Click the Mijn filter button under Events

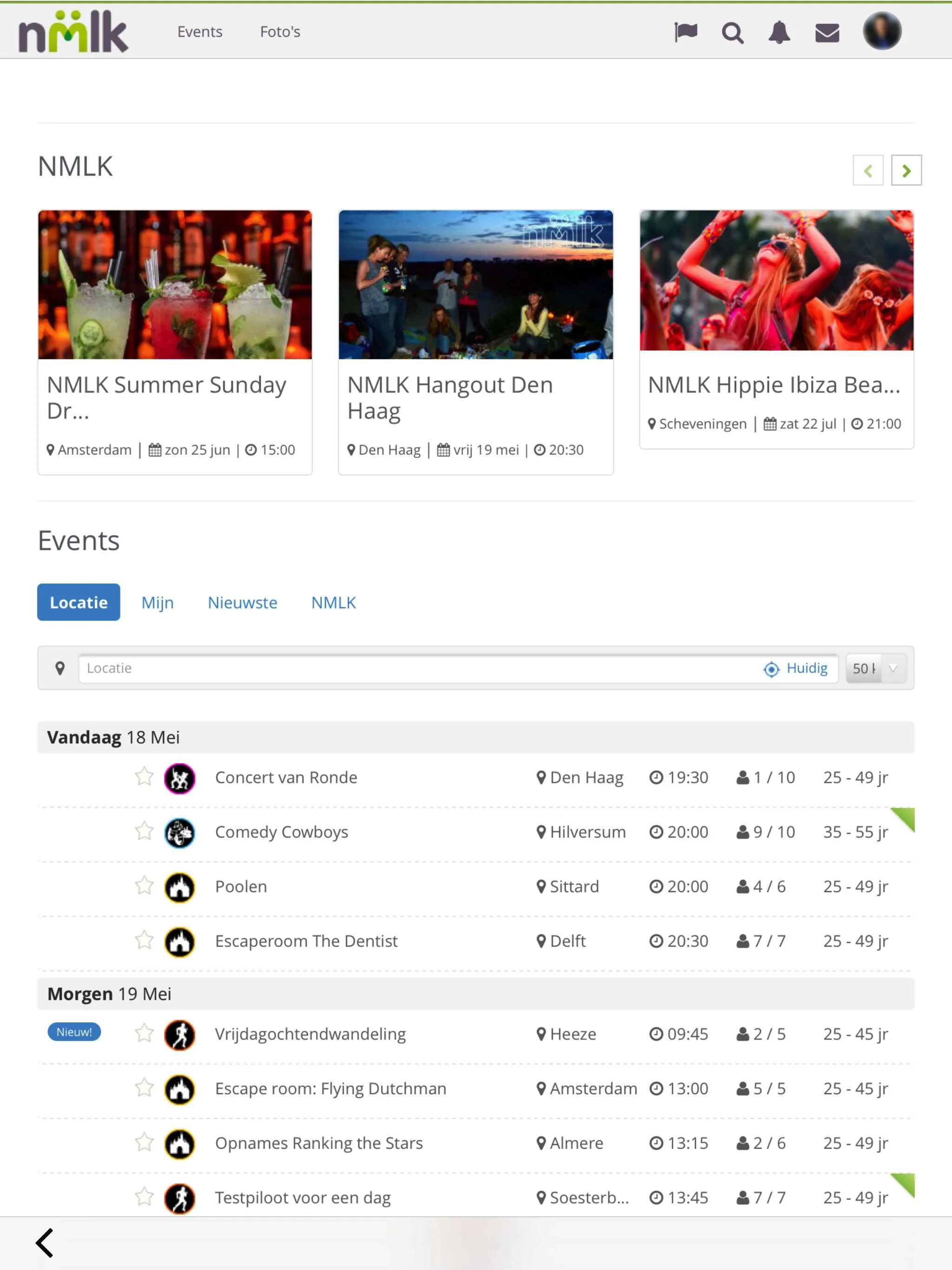157,602
